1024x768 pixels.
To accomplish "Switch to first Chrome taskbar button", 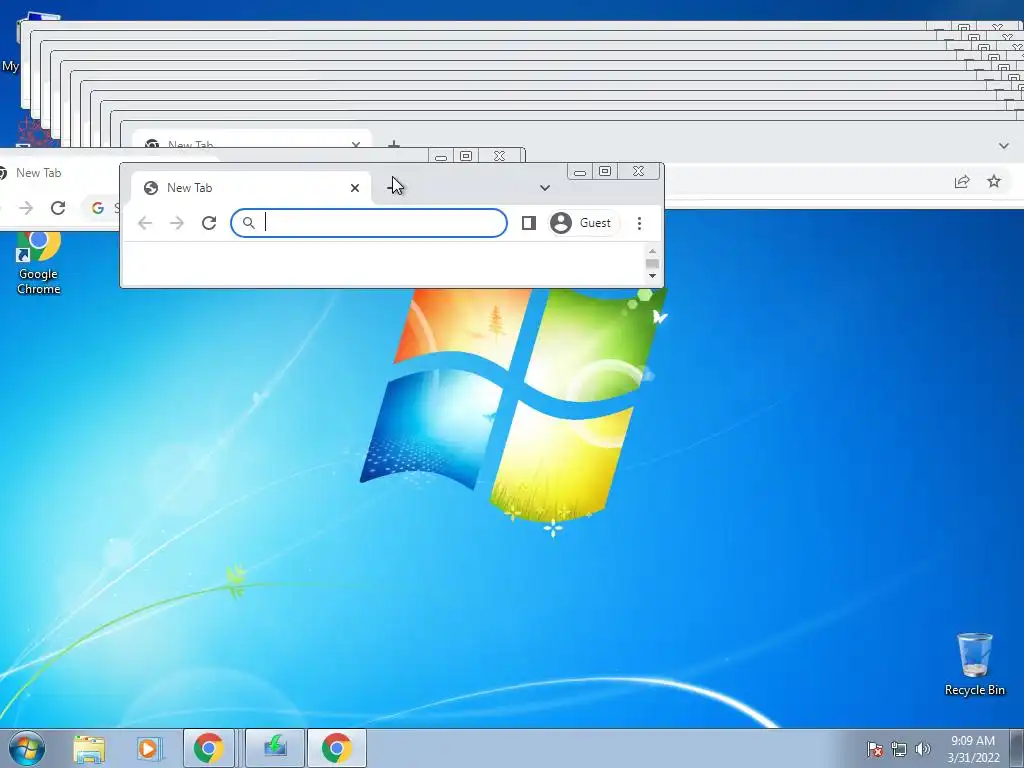I will pos(208,748).
